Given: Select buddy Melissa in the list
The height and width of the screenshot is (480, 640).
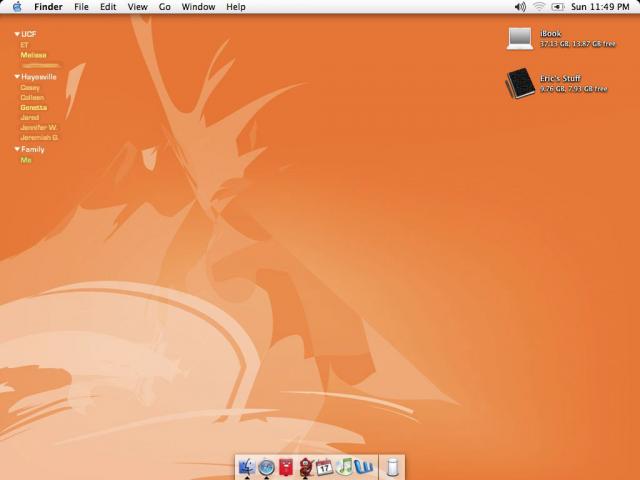Looking at the screenshot, I should (33, 55).
